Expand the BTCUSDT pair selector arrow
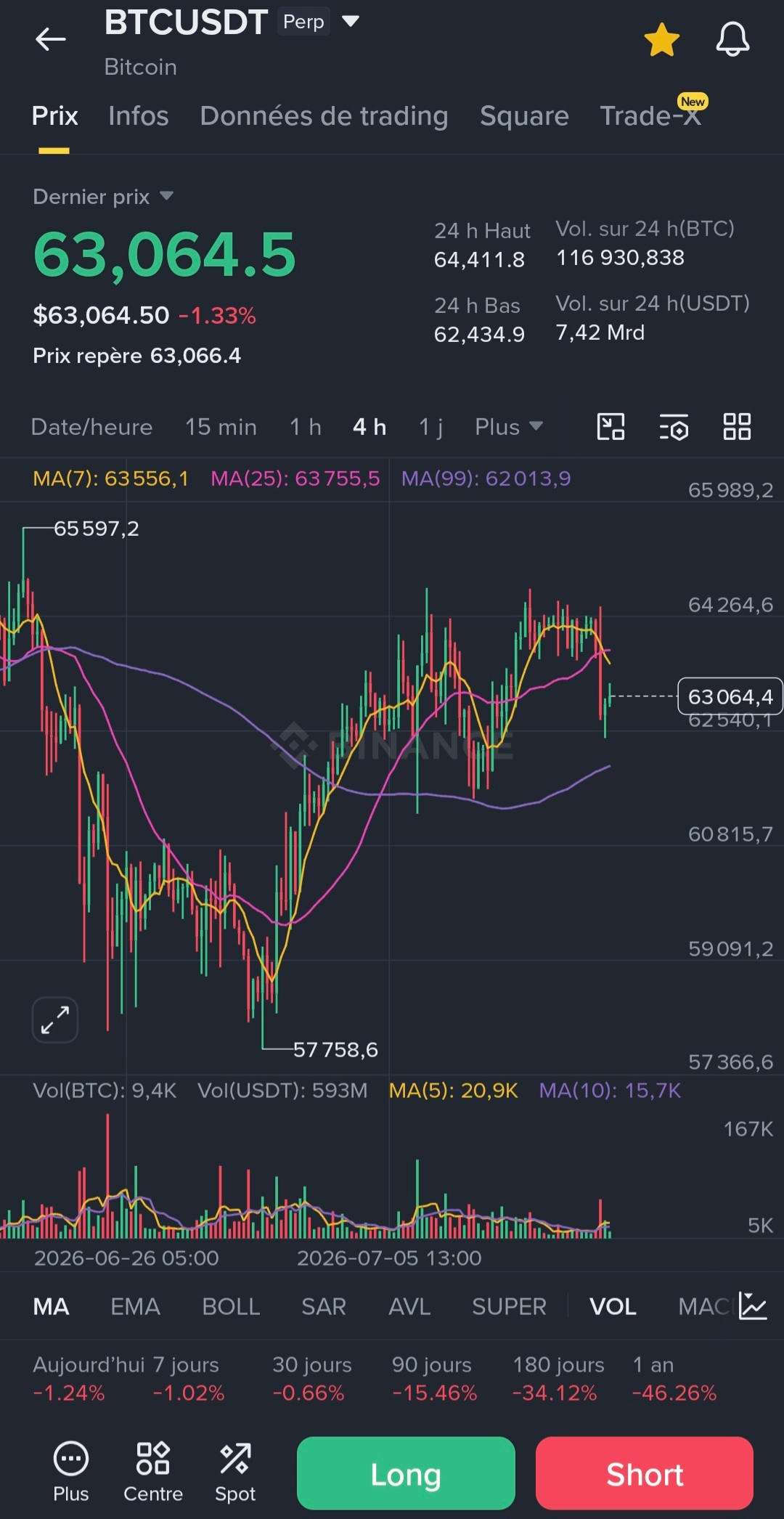This screenshot has width=784, height=1519. point(351,21)
